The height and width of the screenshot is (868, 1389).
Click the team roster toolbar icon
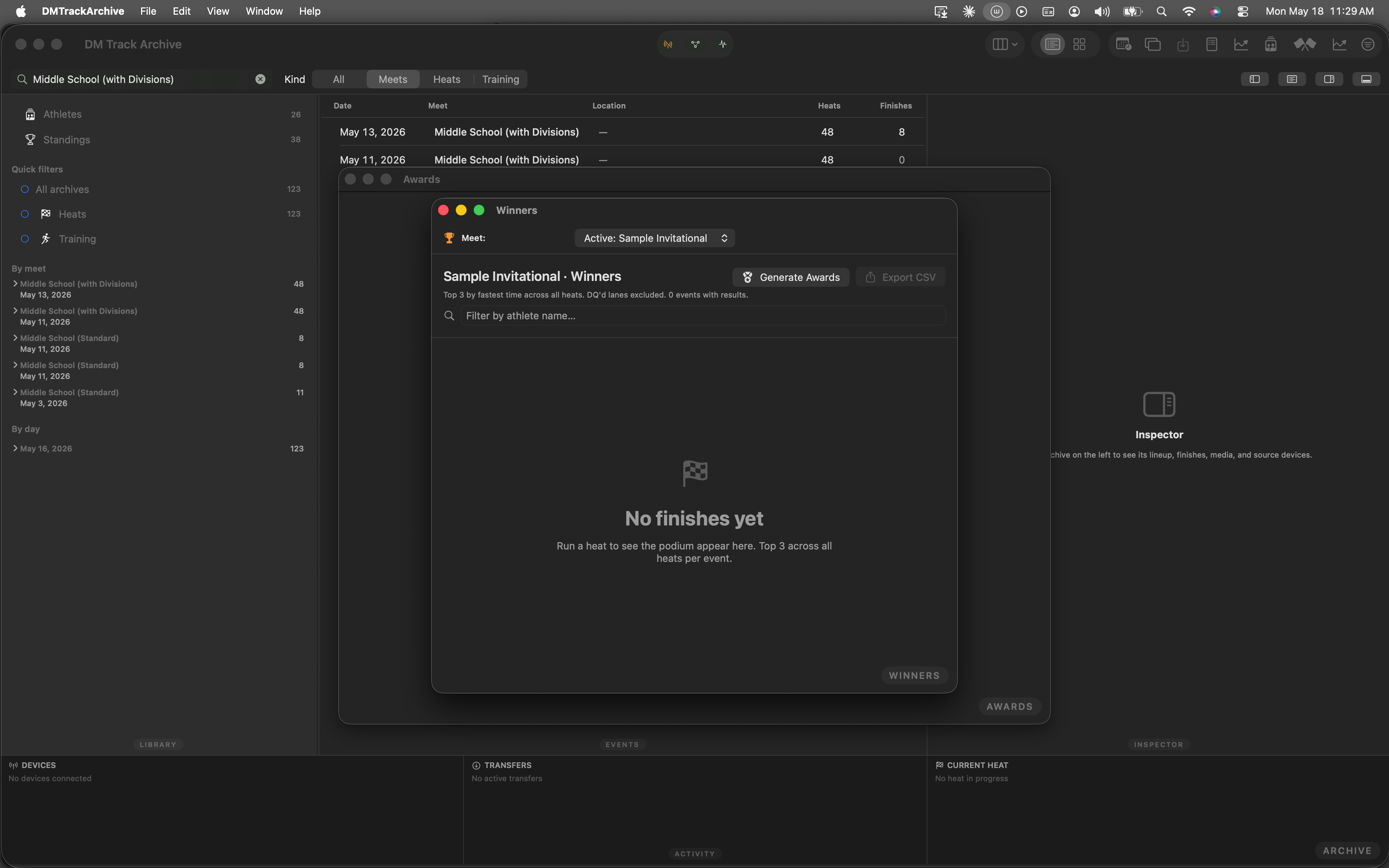click(x=1270, y=44)
